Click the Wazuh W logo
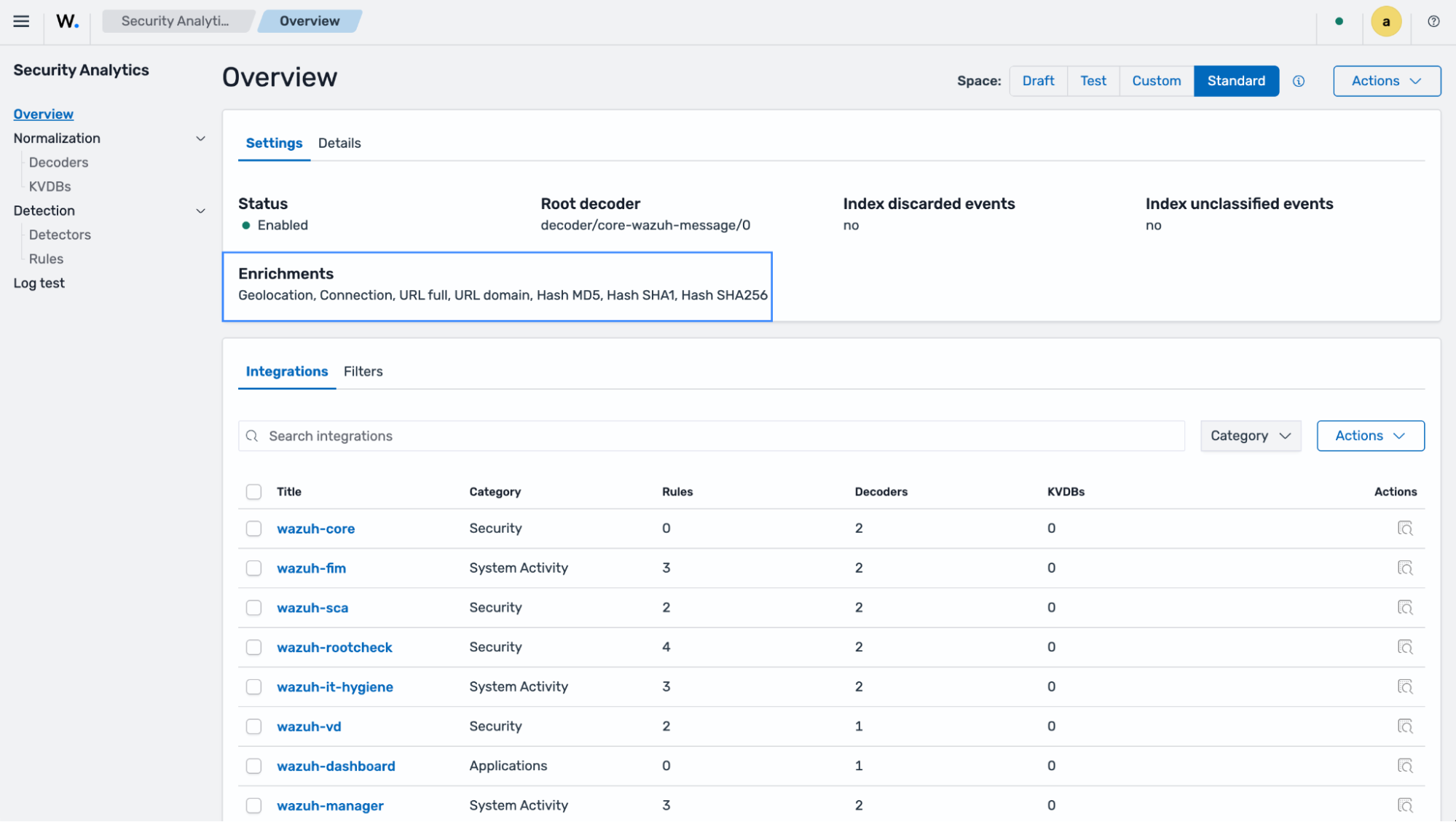Viewport: 1456px width, 822px height. pyautogui.click(x=67, y=21)
